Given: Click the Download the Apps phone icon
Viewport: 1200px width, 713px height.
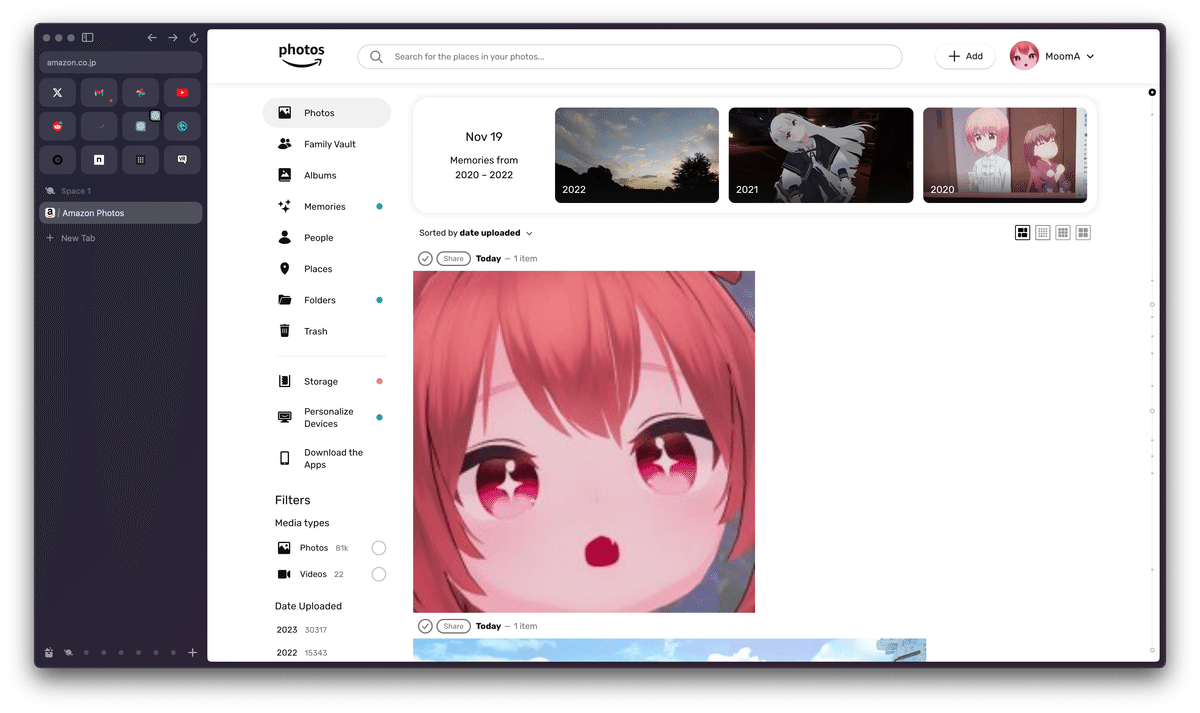Looking at the screenshot, I should (285, 458).
